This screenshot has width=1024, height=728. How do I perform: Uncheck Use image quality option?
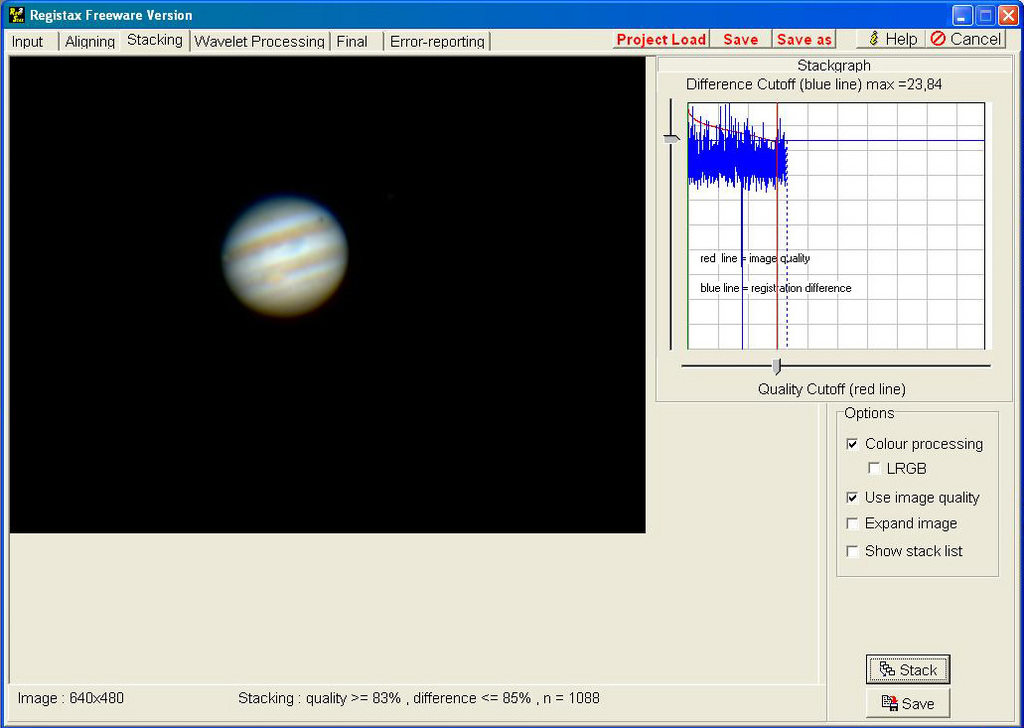coord(852,498)
